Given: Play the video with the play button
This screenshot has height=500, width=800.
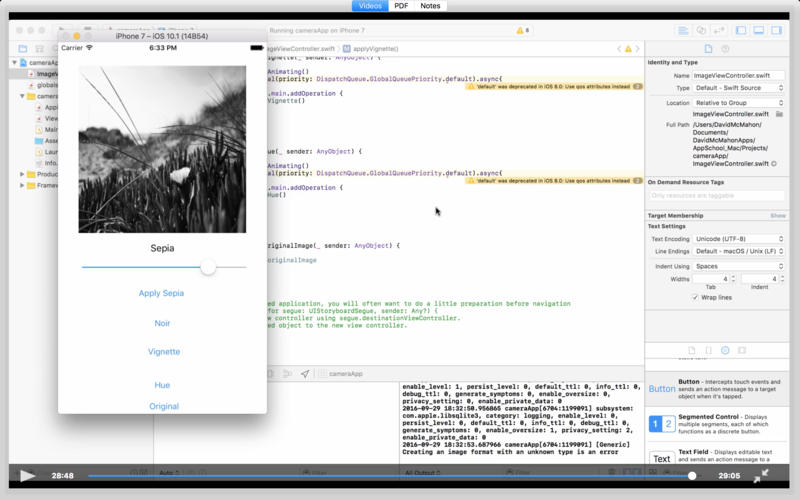Looking at the screenshot, I should (x=27, y=476).
